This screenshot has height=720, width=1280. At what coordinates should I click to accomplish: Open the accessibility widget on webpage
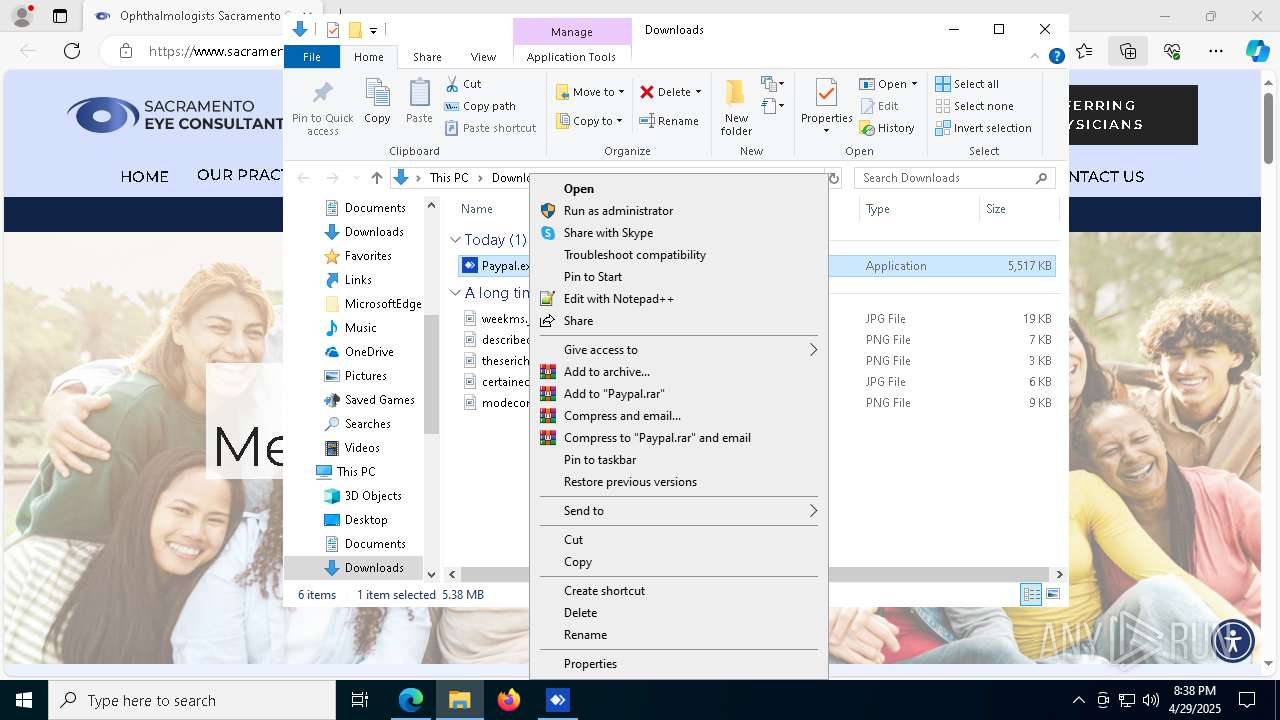click(x=1232, y=640)
